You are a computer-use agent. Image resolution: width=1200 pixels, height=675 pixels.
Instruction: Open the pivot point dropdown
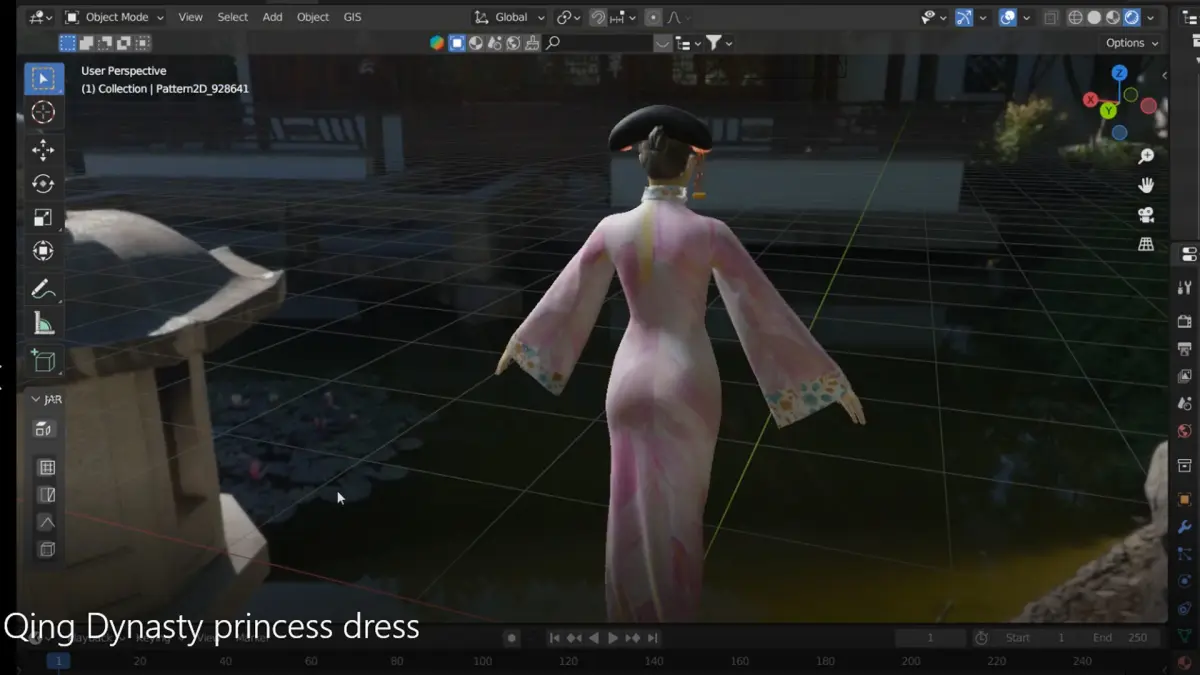(x=569, y=17)
